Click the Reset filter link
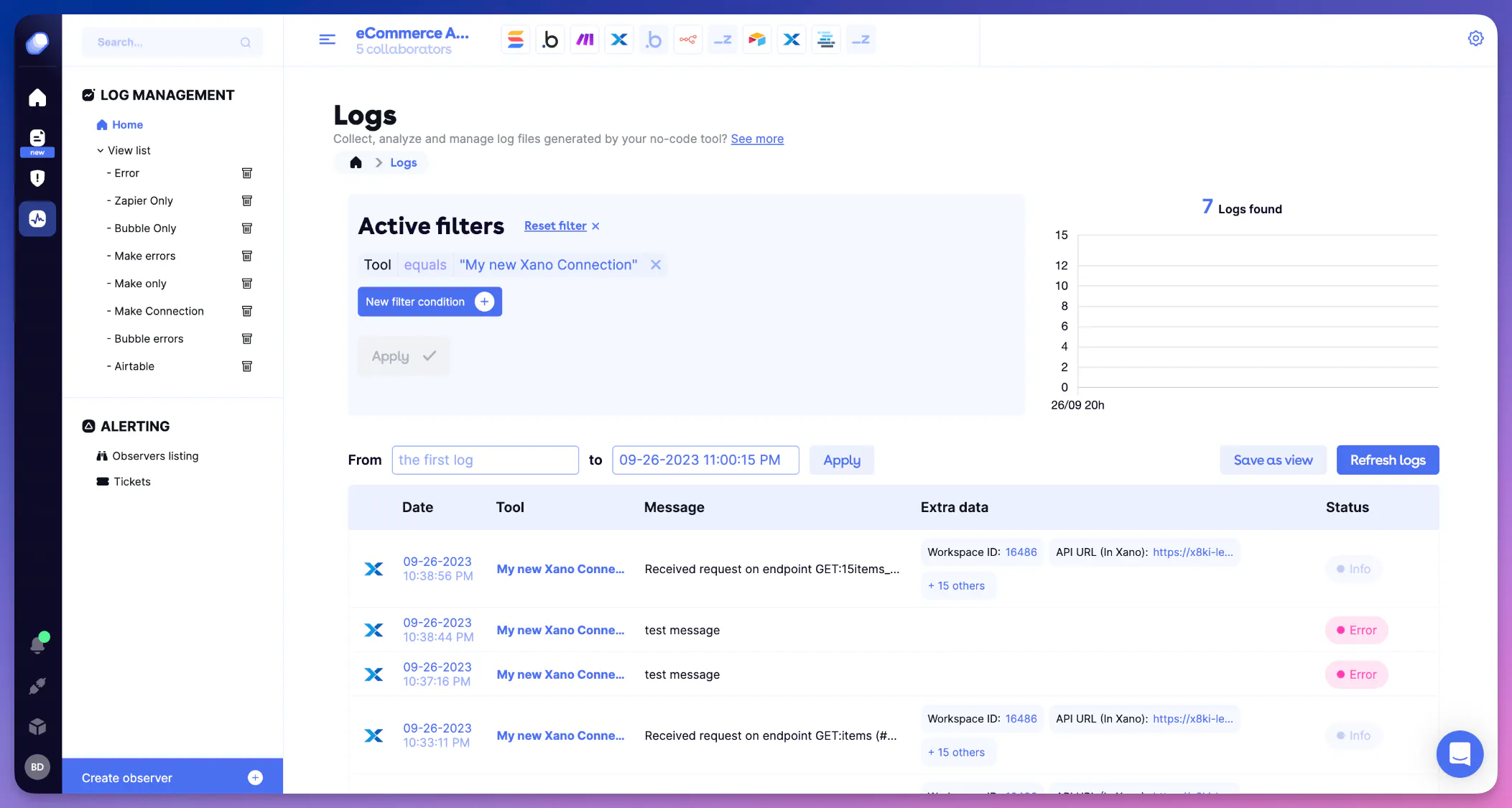The width and height of the screenshot is (1512, 808). [x=555, y=226]
